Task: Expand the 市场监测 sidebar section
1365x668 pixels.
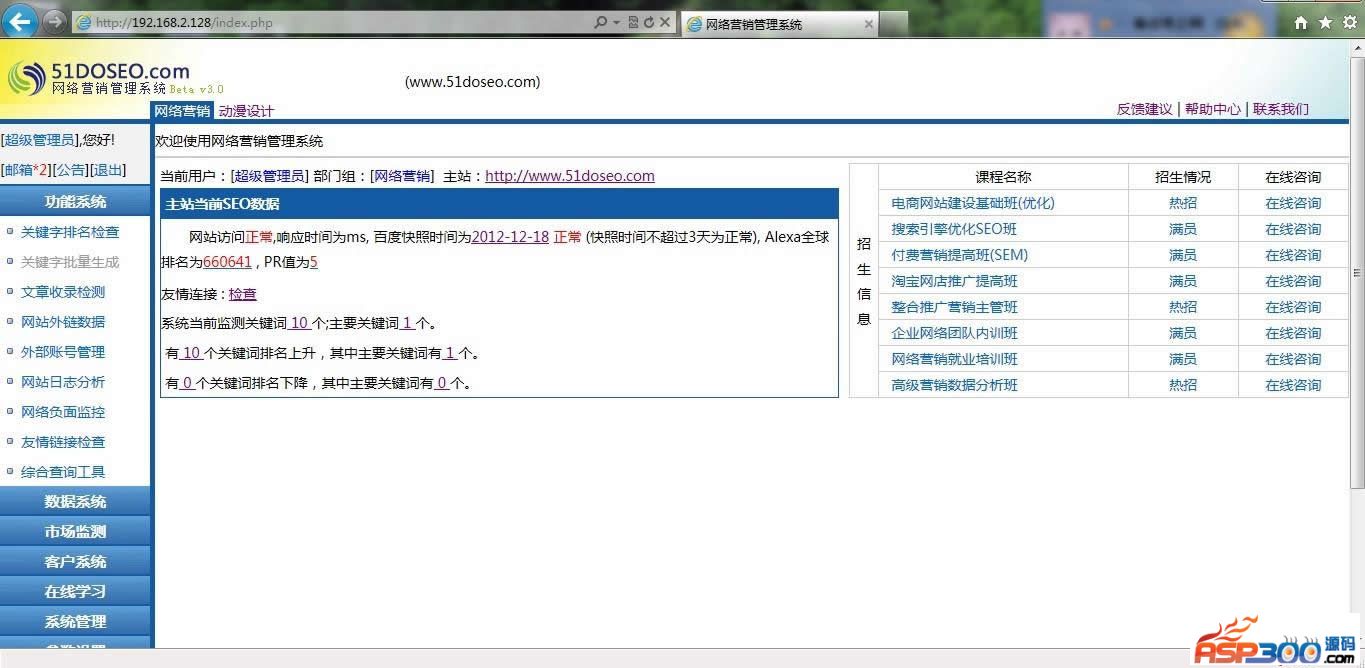Action: coord(75,532)
